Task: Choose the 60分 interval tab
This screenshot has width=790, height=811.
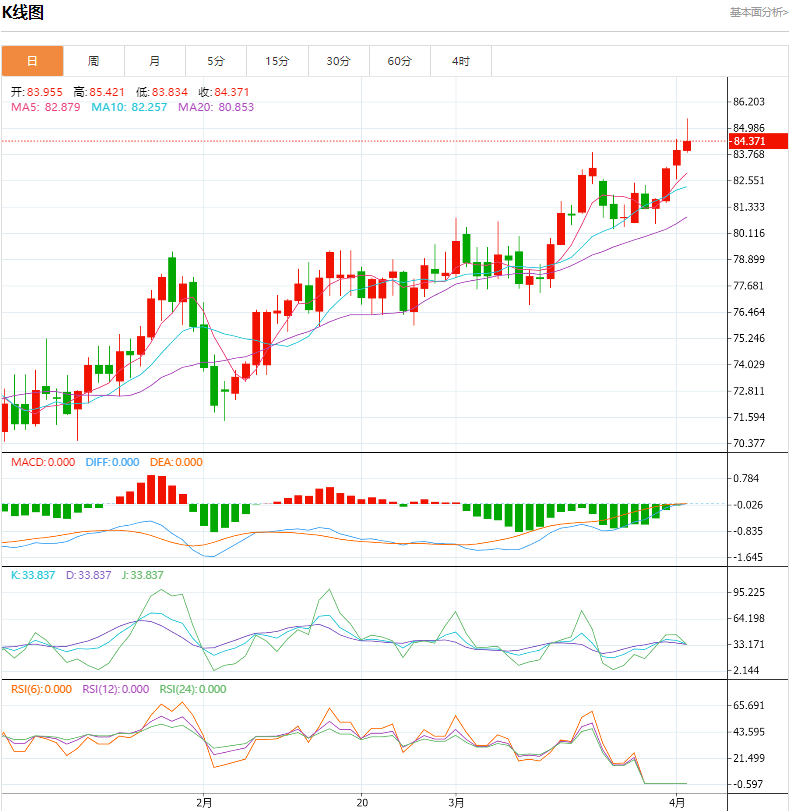Action: point(399,61)
